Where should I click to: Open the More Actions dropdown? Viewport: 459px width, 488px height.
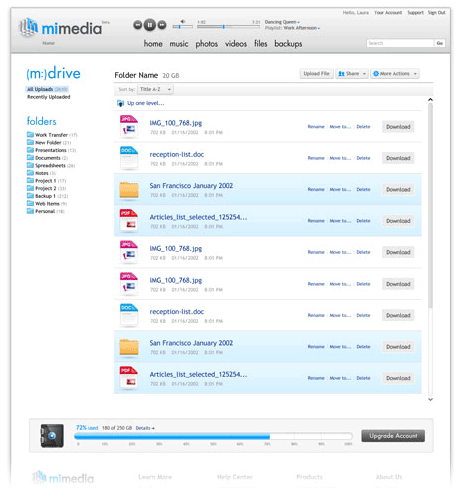click(x=395, y=74)
